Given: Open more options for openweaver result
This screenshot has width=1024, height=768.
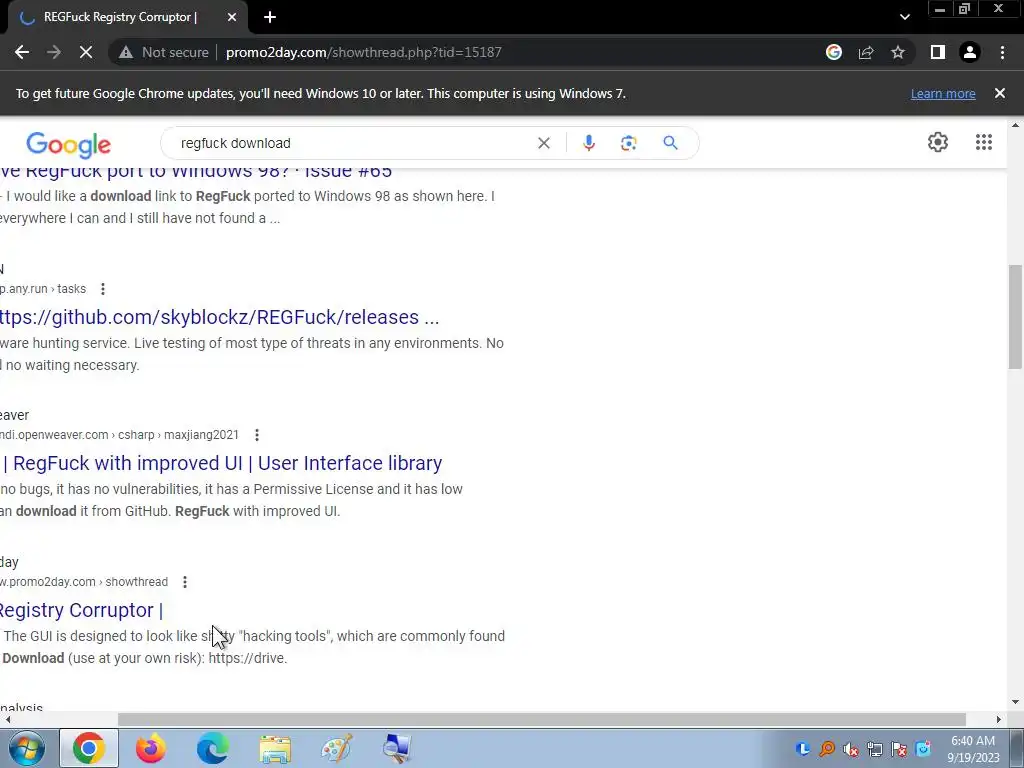Looking at the screenshot, I should tap(257, 435).
